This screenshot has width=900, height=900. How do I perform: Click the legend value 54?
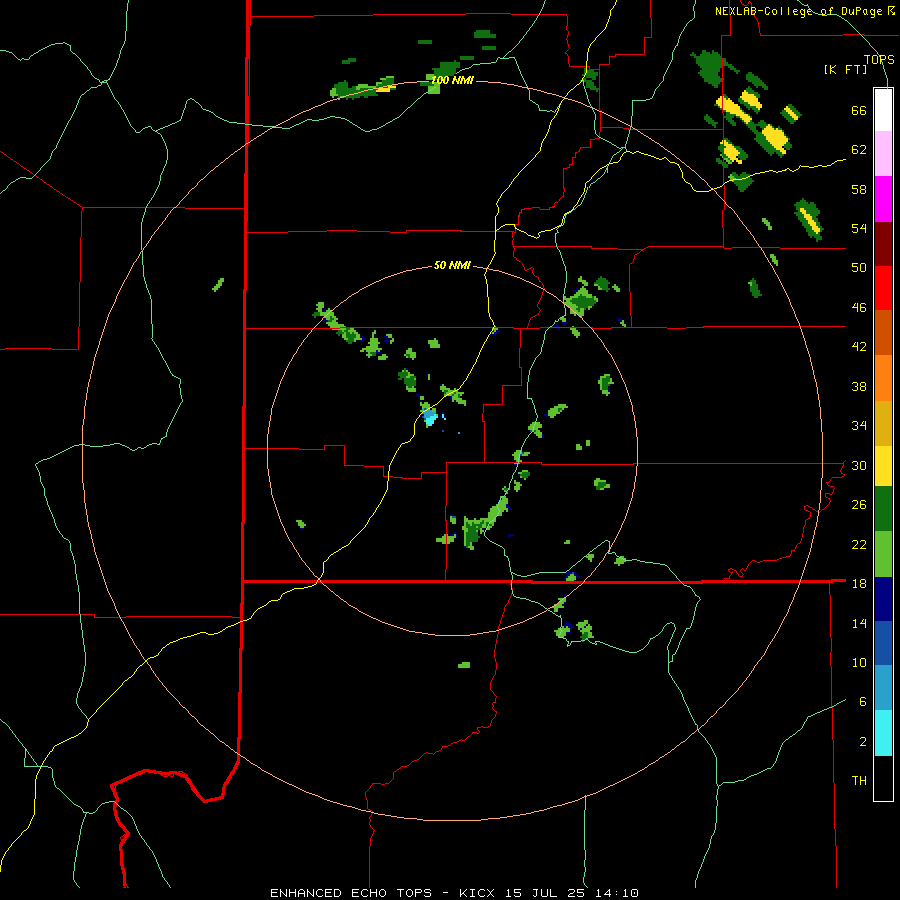(859, 228)
